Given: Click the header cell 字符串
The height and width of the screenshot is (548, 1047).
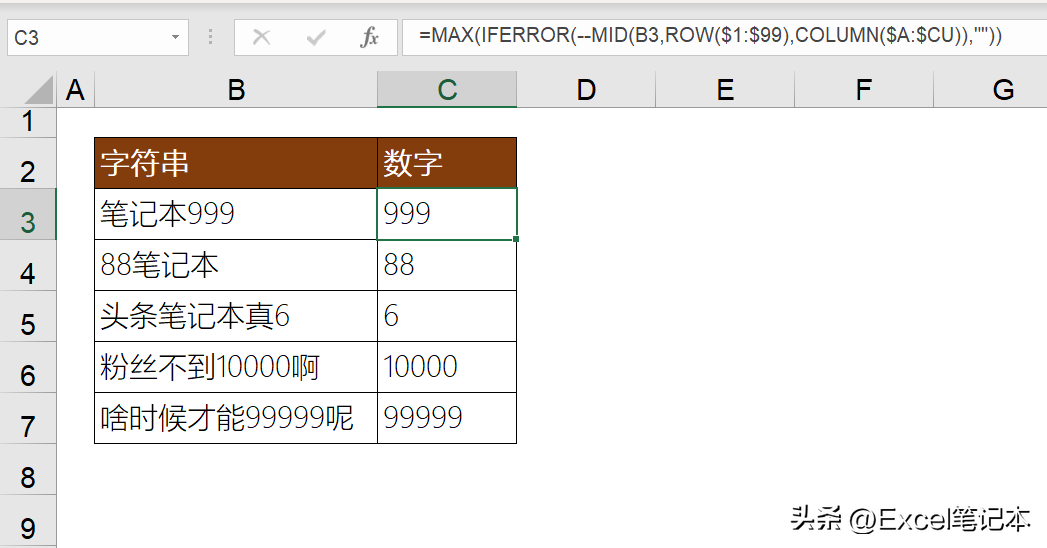Looking at the screenshot, I should (x=236, y=163).
